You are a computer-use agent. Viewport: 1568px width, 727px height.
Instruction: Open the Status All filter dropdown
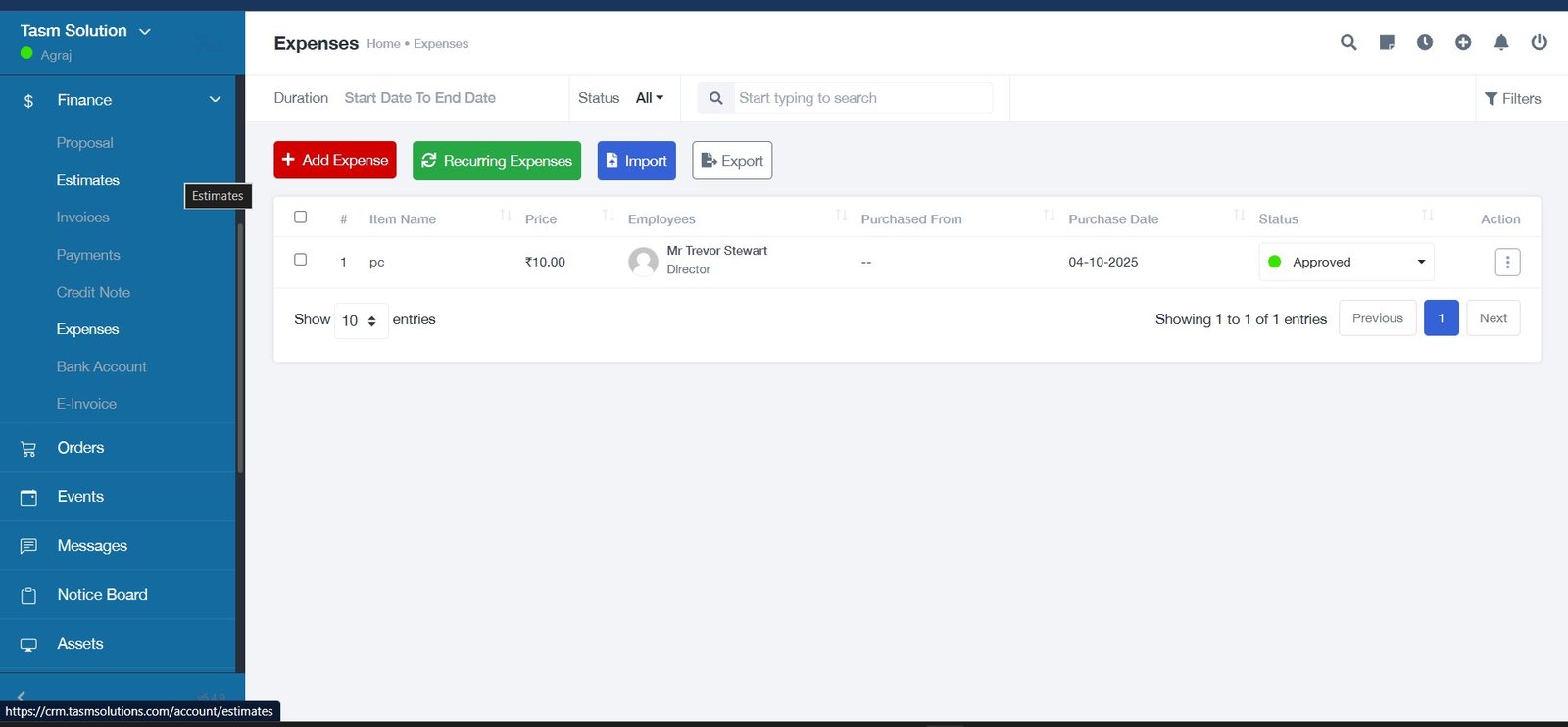649,98
